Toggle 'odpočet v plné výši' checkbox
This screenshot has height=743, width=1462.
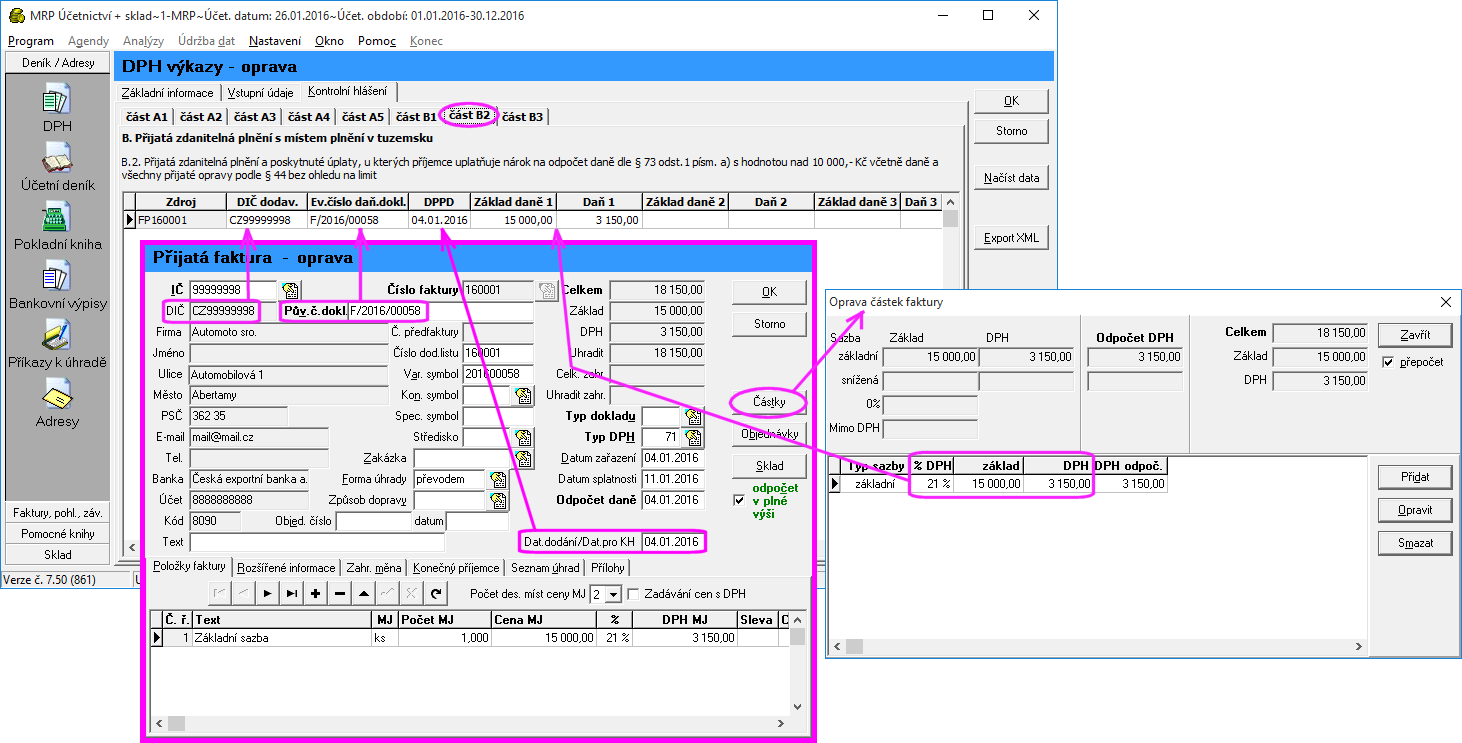tap(739, 500)
